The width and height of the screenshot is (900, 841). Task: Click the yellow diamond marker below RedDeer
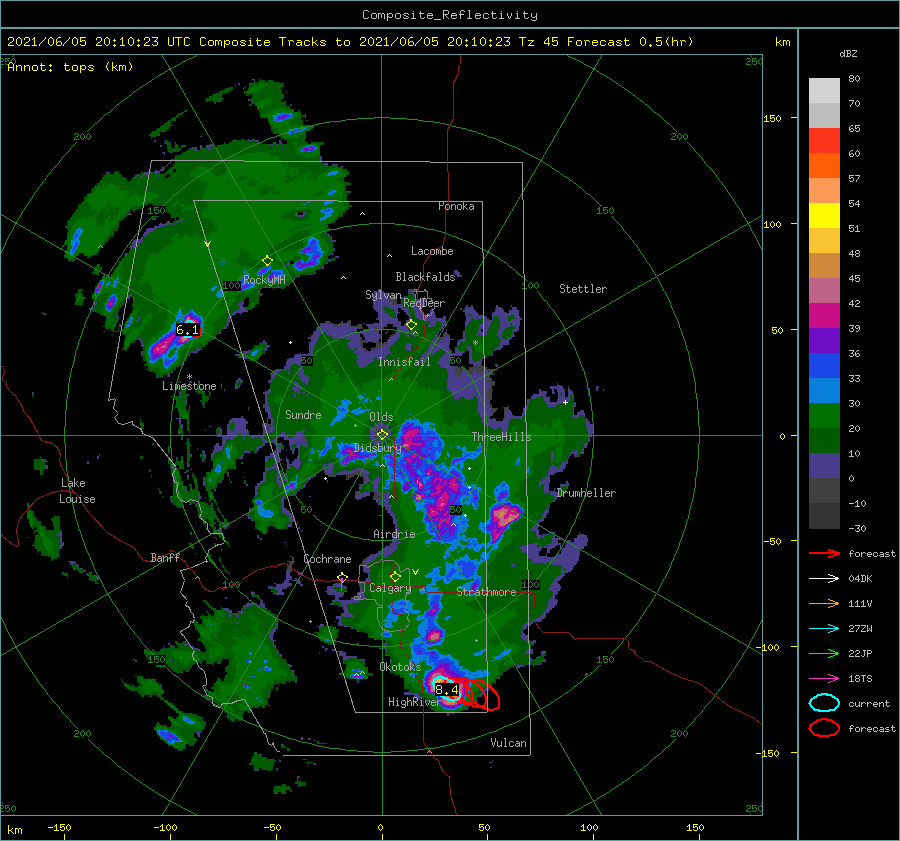click(412, 325)
